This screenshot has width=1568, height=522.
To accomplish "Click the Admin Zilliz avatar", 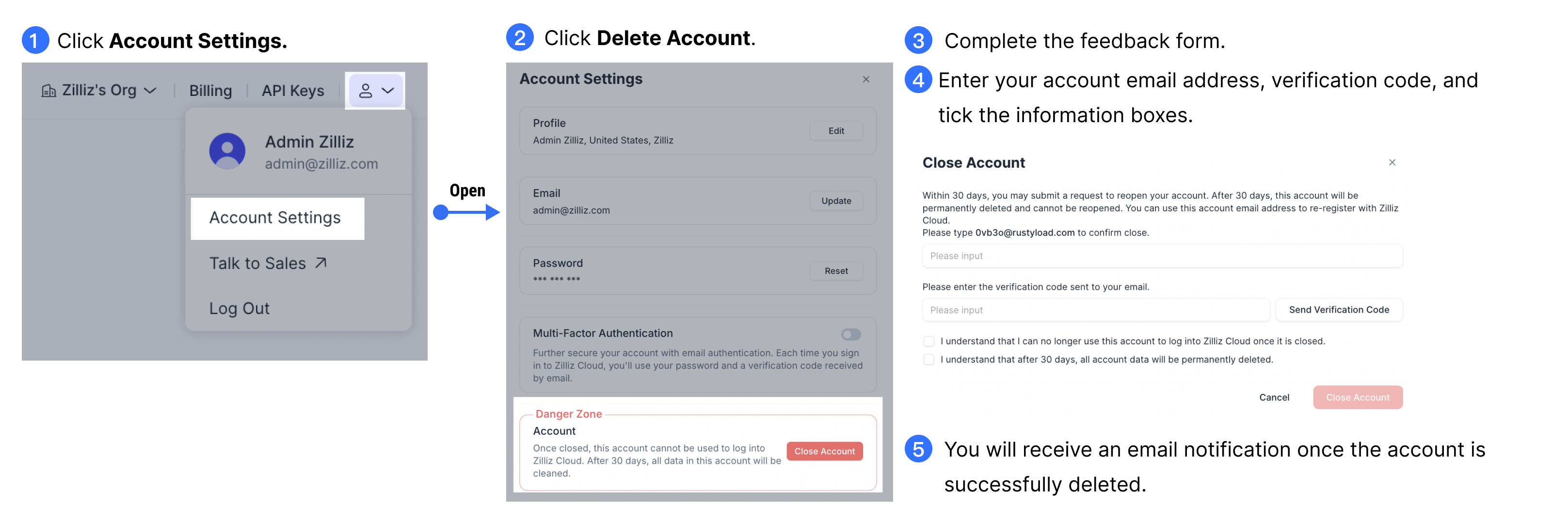I will point(228,151).
